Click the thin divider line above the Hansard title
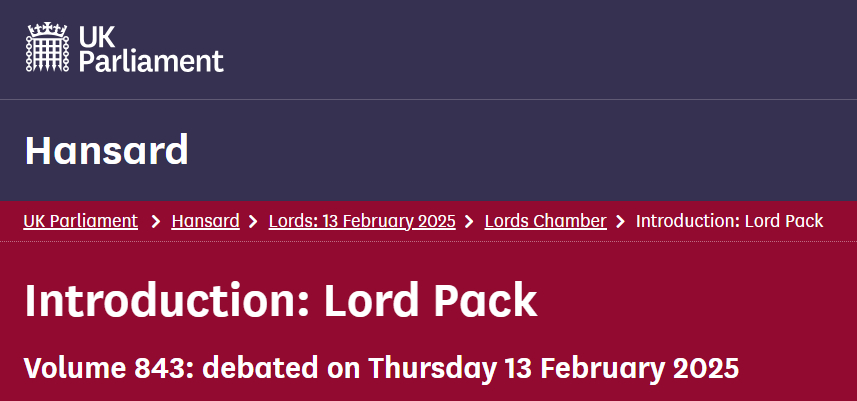Image resolution: width=857 pixels, height=401 pixels. click(428, 100)
